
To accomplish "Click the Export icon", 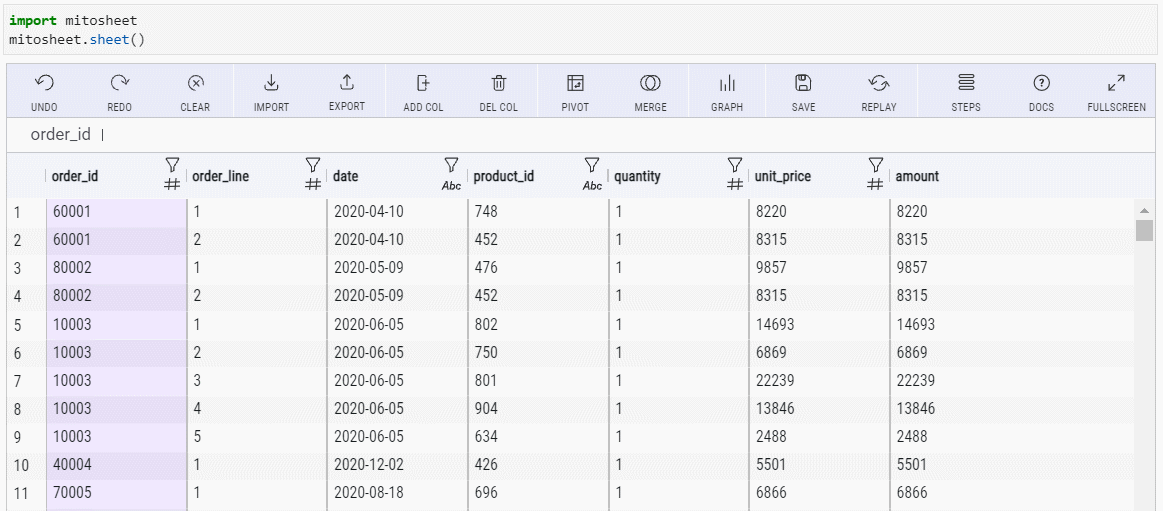I will tap(347, 84).
